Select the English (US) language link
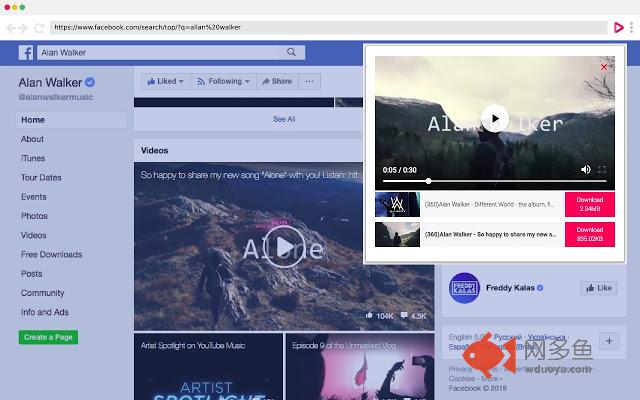The height and width of the screenshot is (400, 640). click(x=468, y=337)
